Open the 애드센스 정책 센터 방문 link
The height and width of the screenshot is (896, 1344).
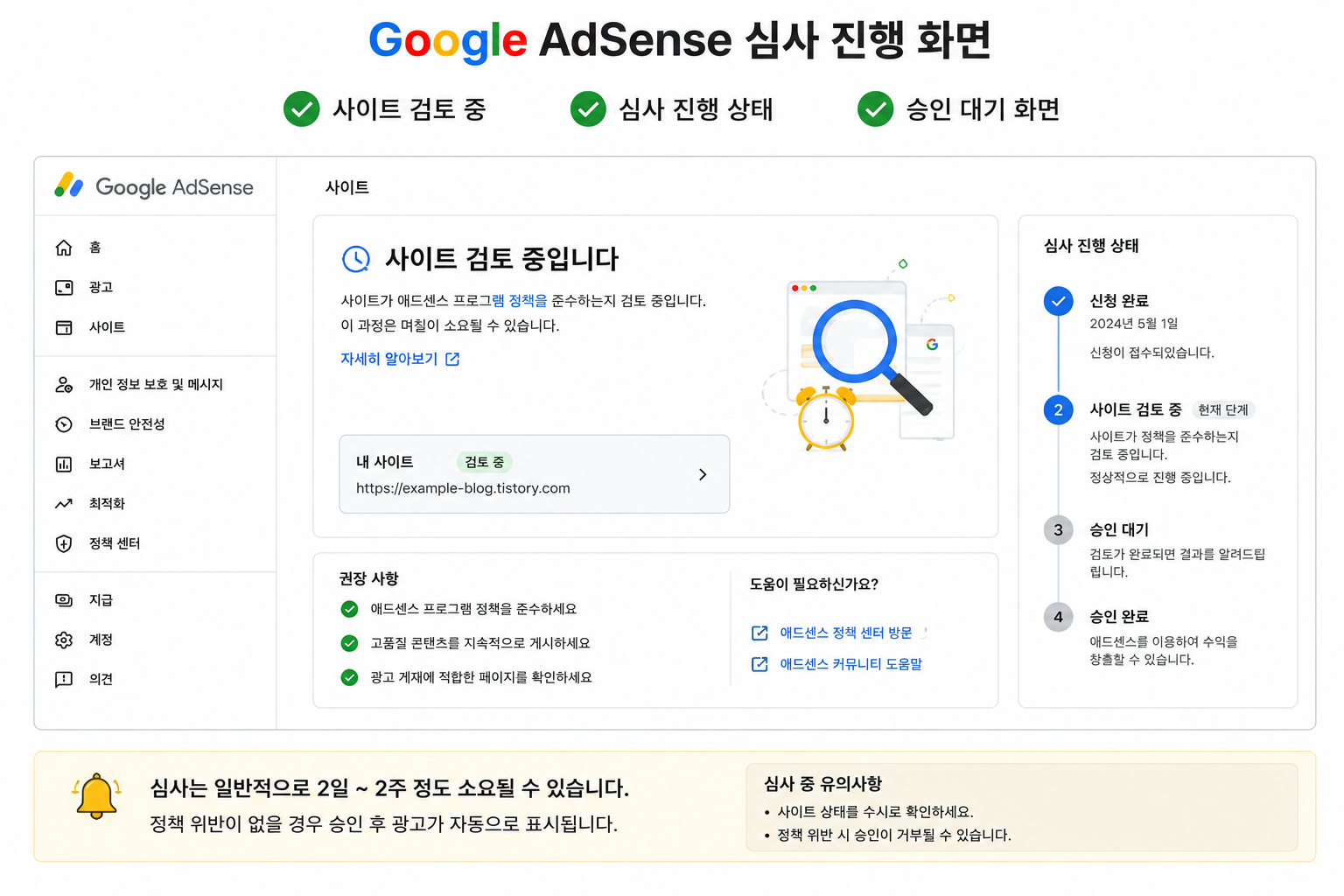[846, 633]
